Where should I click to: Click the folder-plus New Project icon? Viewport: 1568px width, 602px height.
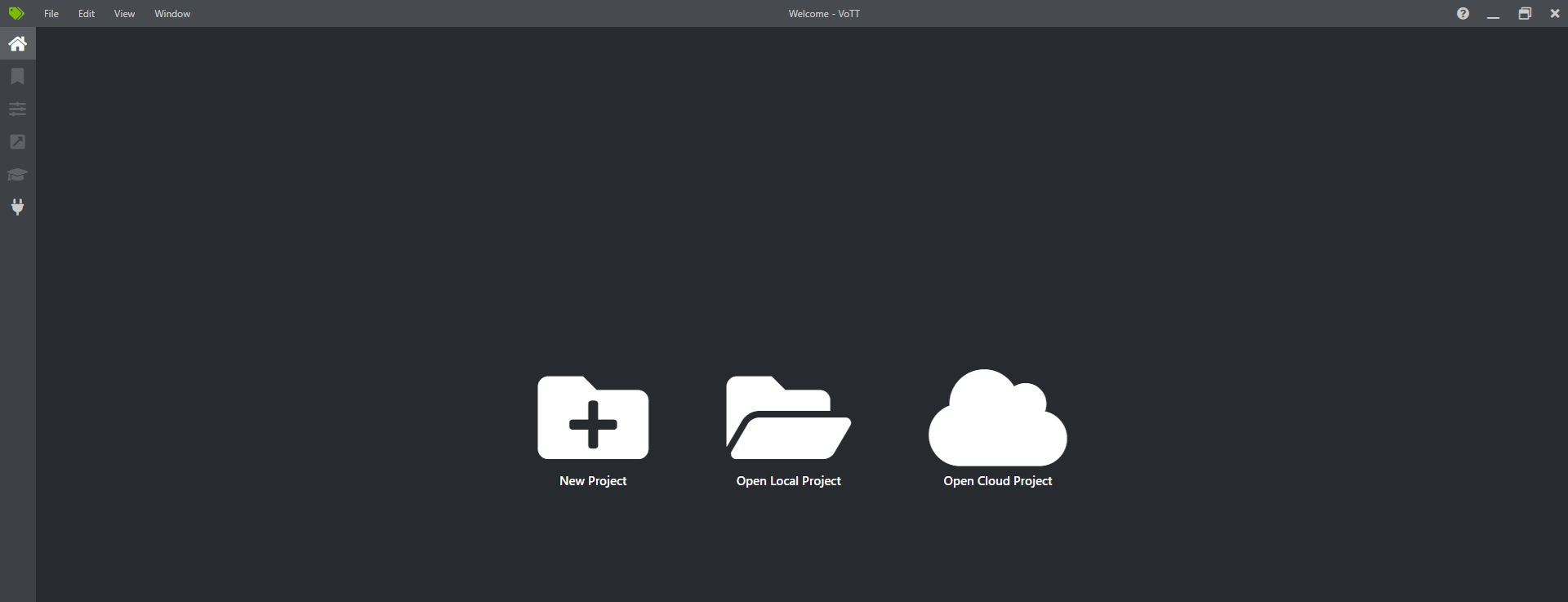tap(593, 418)
